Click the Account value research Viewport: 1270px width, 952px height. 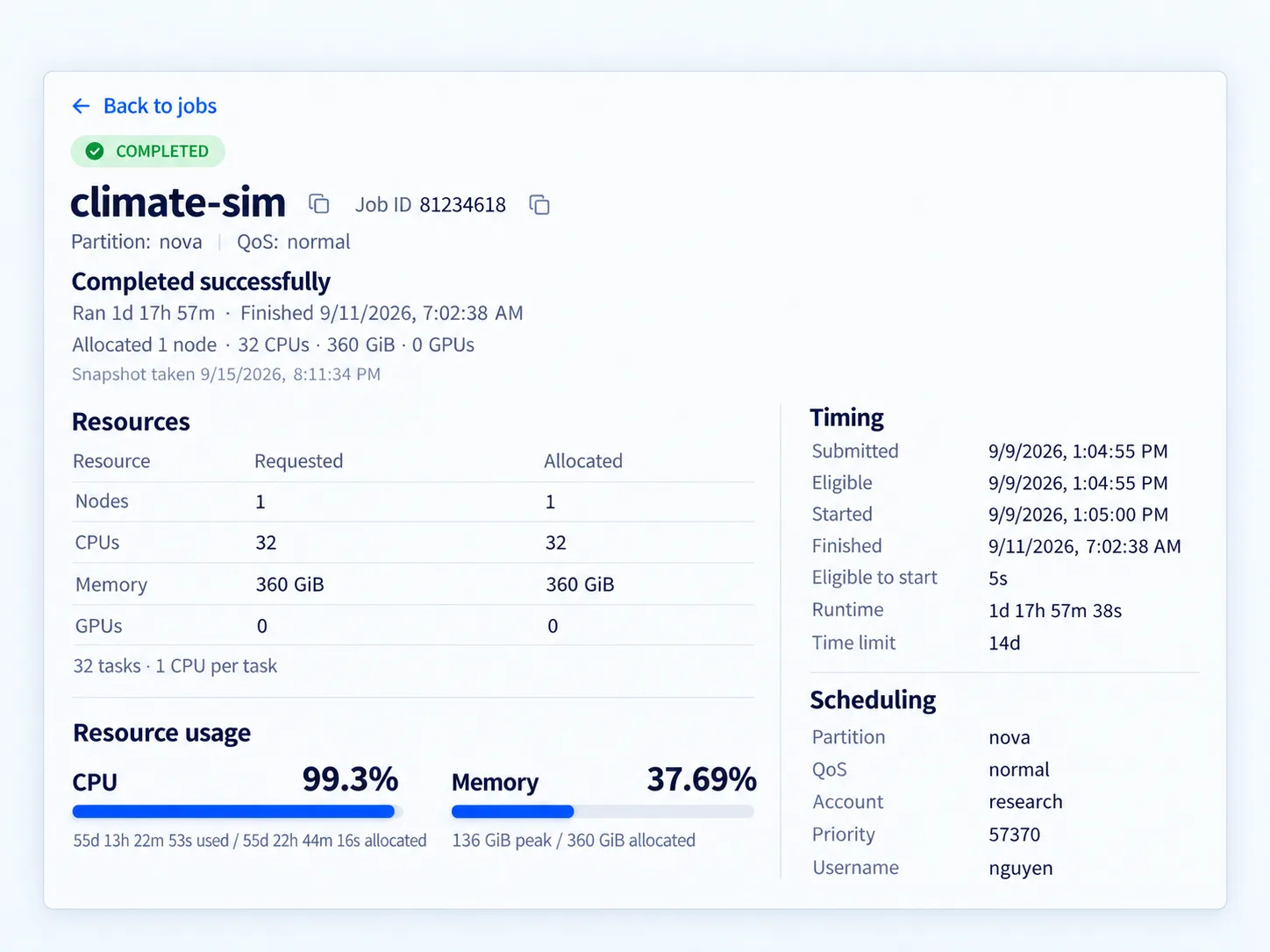1025,802
